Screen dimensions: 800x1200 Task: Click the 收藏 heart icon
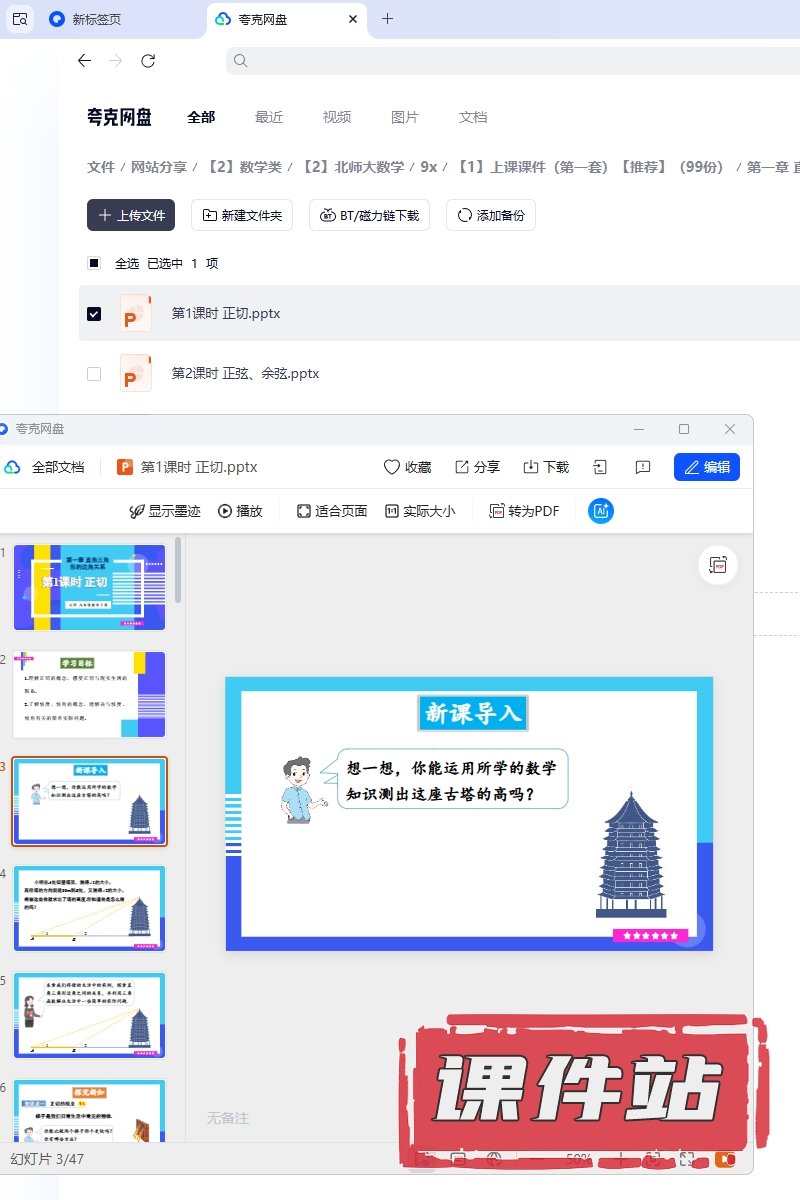[x=392, y=467]
